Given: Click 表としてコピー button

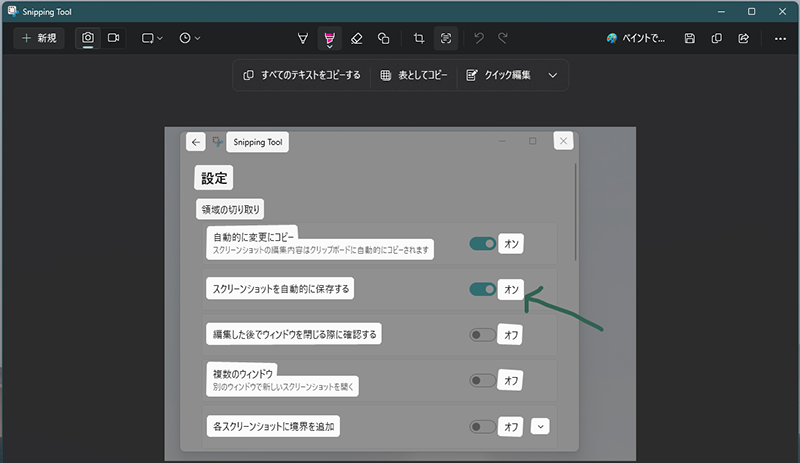Looking at the screenshot, I should [x=414, y=75].
